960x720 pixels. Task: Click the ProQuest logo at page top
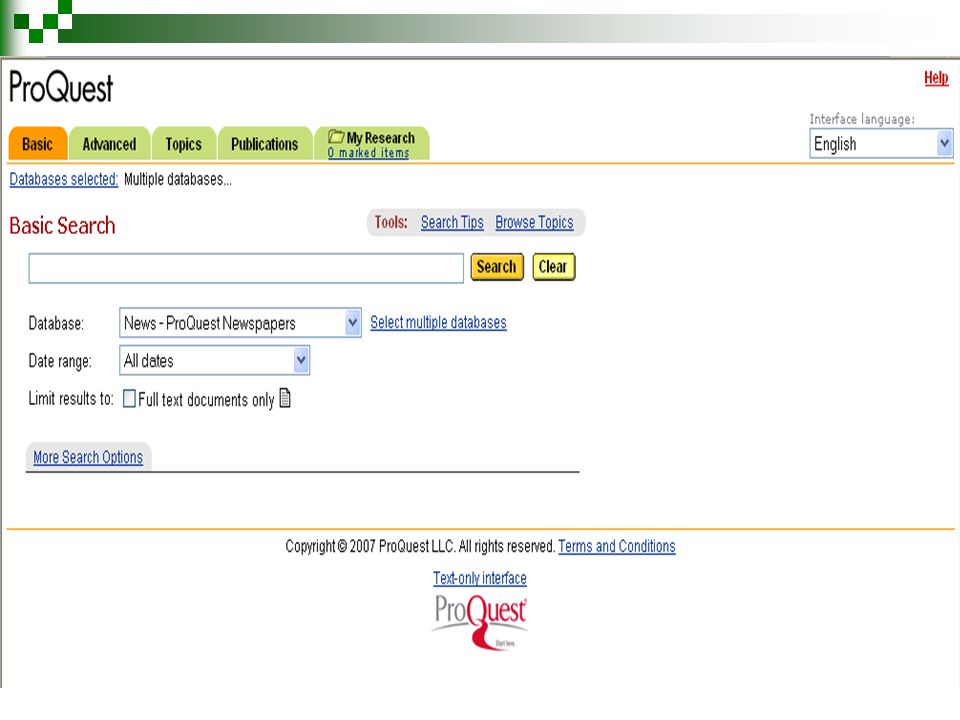tap(61, 87)
